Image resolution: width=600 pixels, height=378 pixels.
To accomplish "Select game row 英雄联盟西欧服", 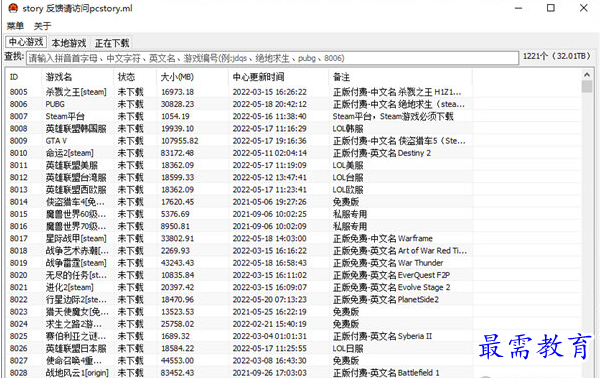I will (239, 190).
